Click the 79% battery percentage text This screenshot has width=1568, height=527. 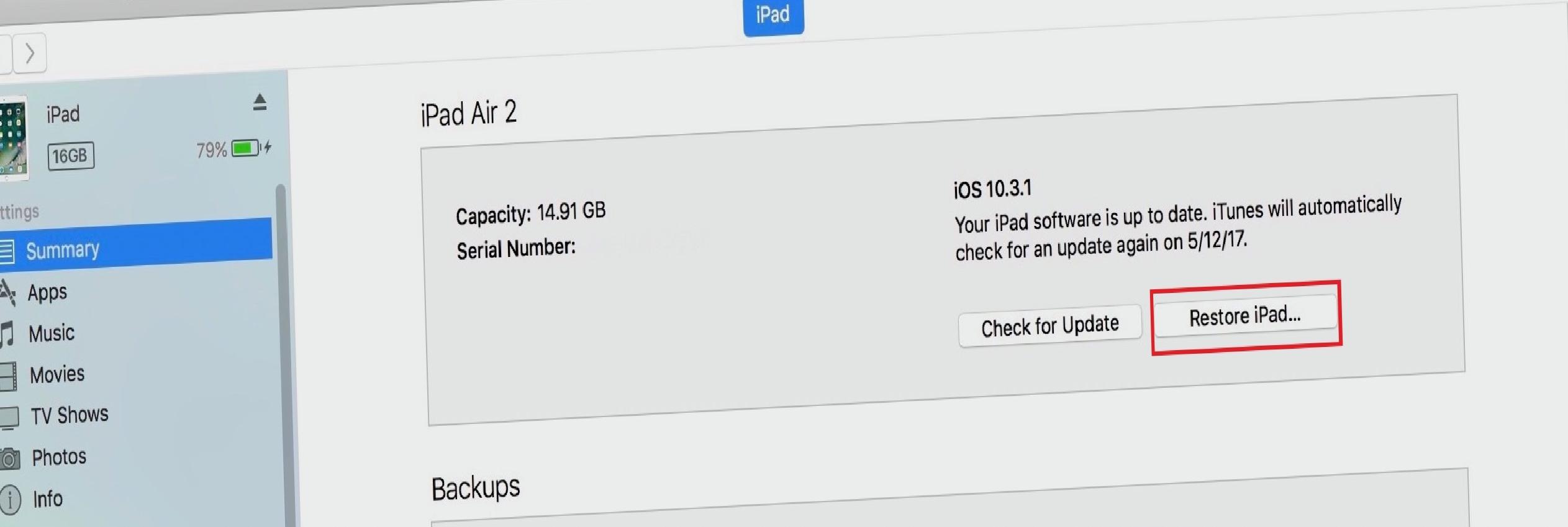tap(211, 150)
